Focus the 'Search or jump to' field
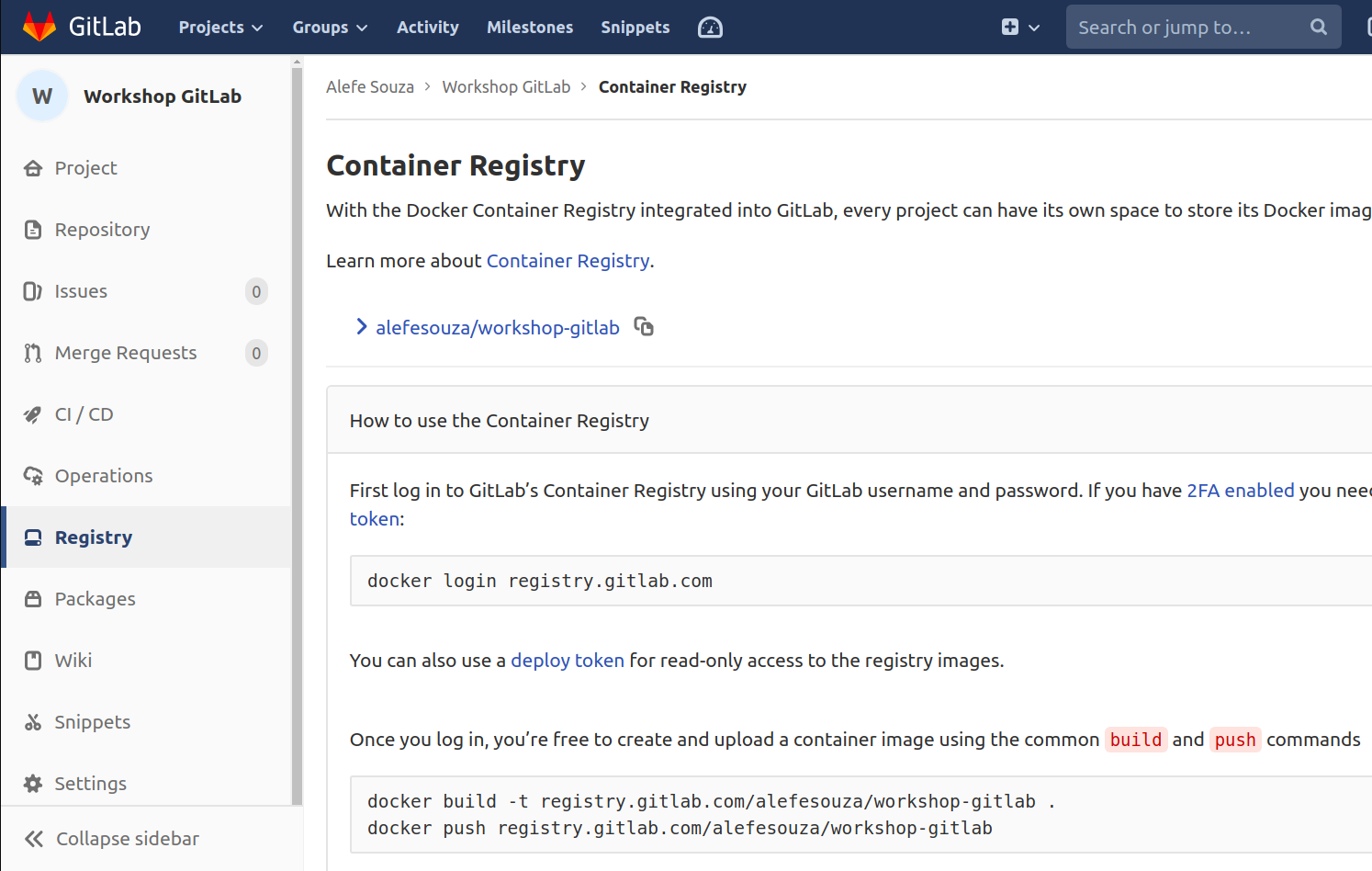Viewport: 1372px width, 871px height. tap(1203, 27)
